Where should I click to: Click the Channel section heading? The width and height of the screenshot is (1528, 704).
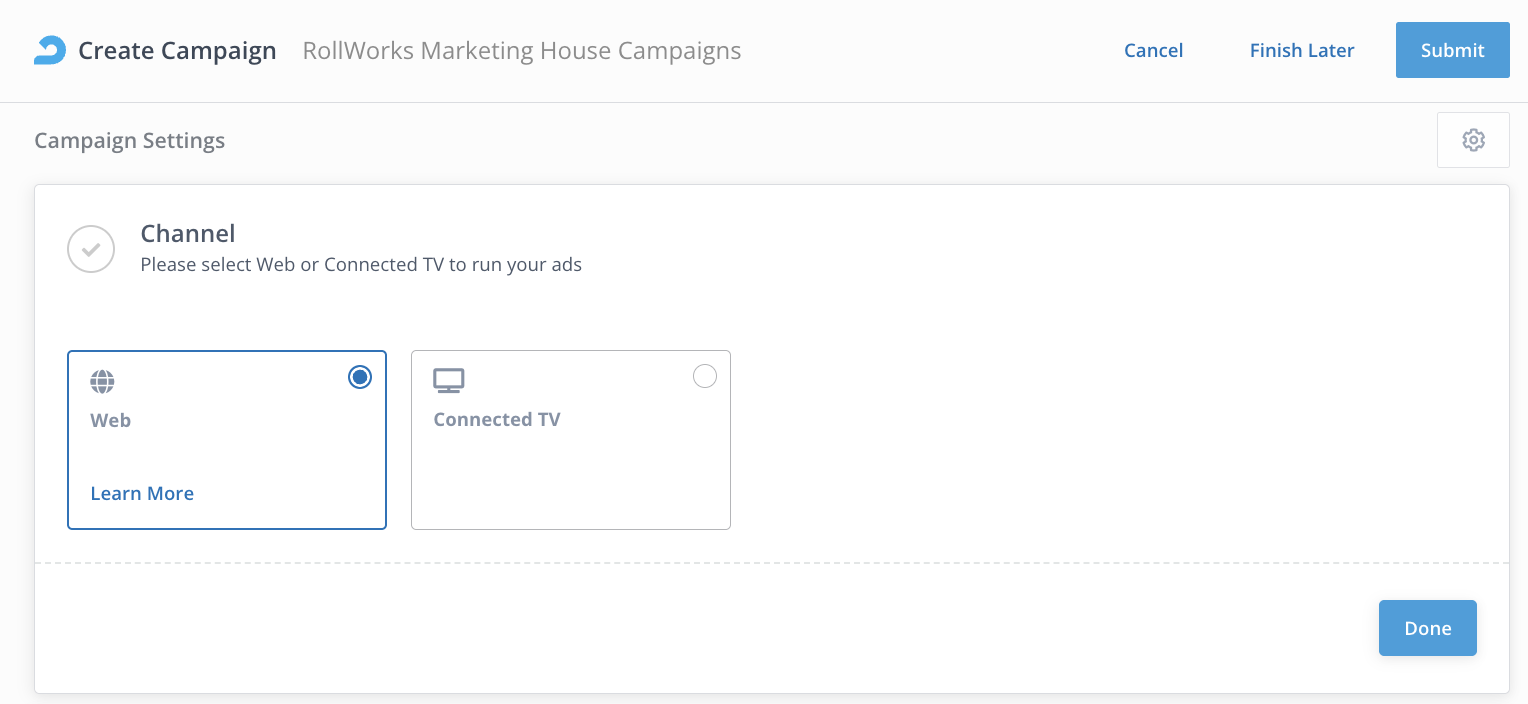tap(187, 233)
